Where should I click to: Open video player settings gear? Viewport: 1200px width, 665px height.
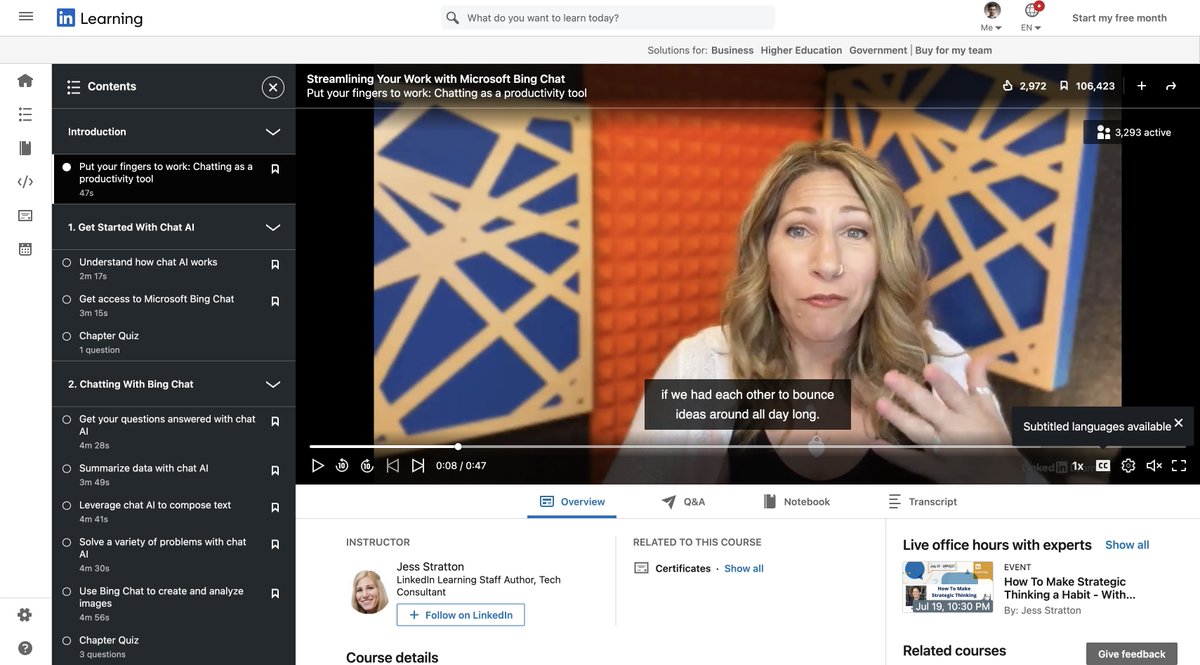1128,465
